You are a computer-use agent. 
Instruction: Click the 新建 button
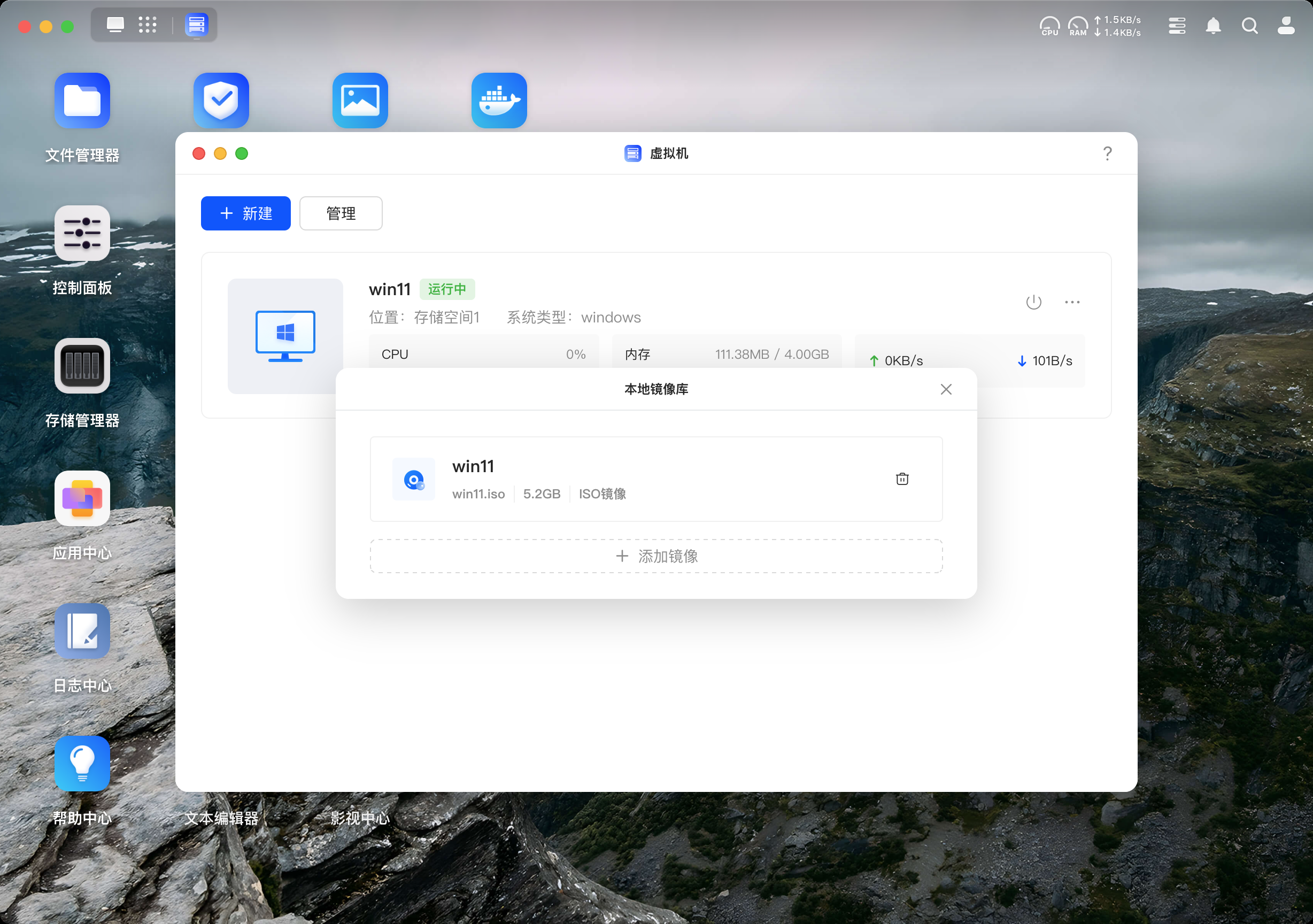click(245, 213)
